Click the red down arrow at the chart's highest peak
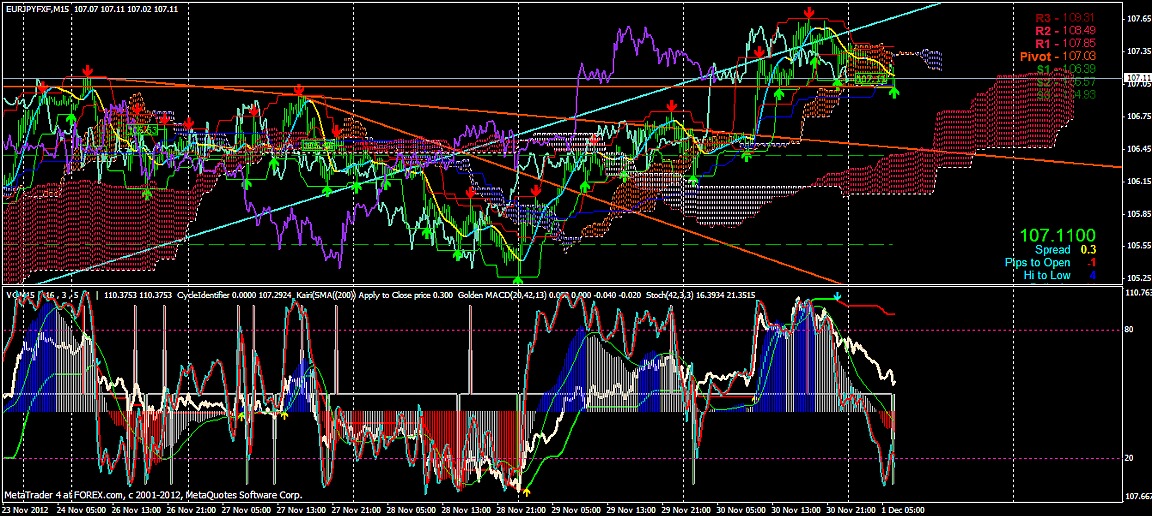Image resolution: width=1152 pixels, height=516 pixels. (x=809, y=12)
